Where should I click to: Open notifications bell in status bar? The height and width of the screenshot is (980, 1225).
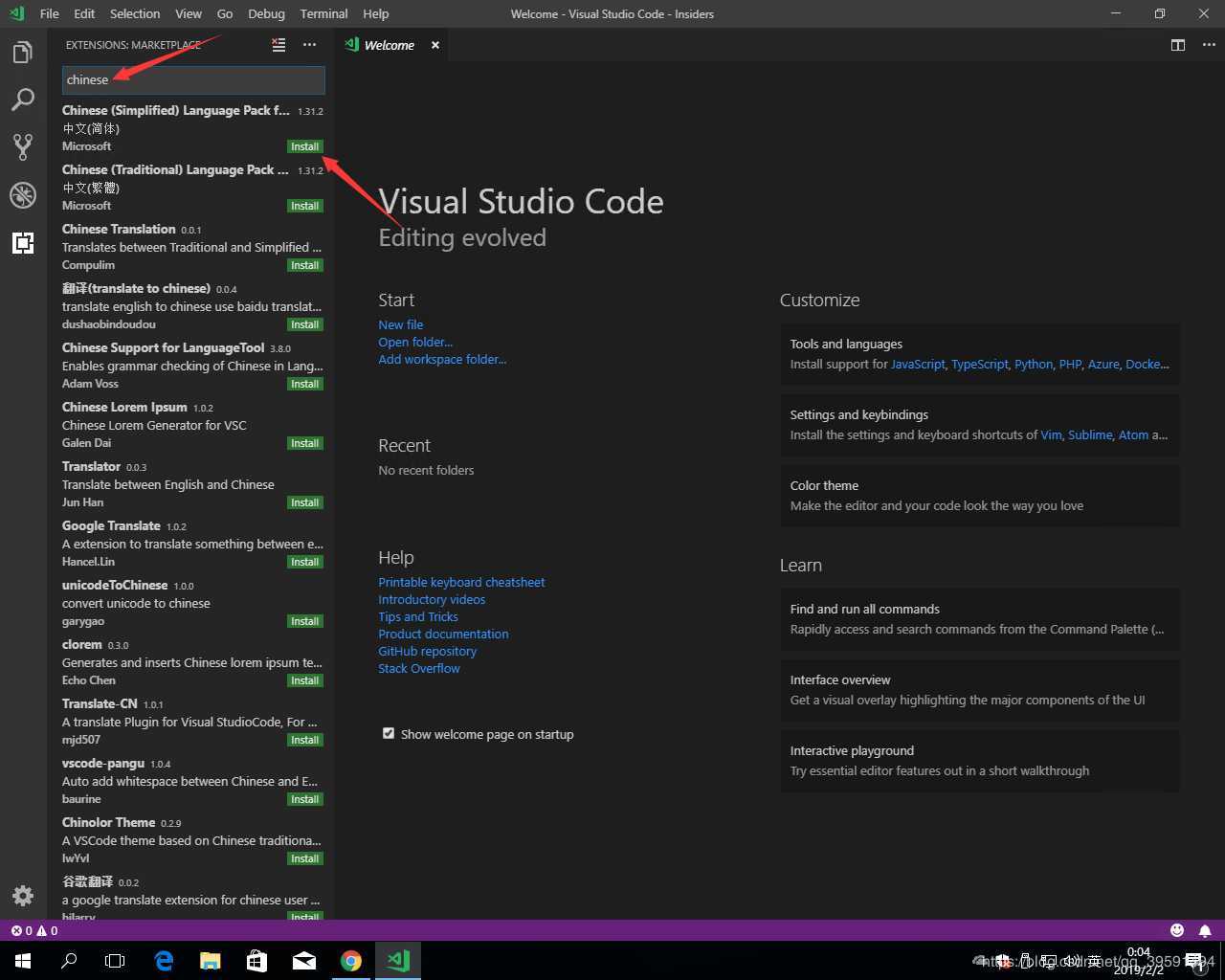pos(1205,930)
